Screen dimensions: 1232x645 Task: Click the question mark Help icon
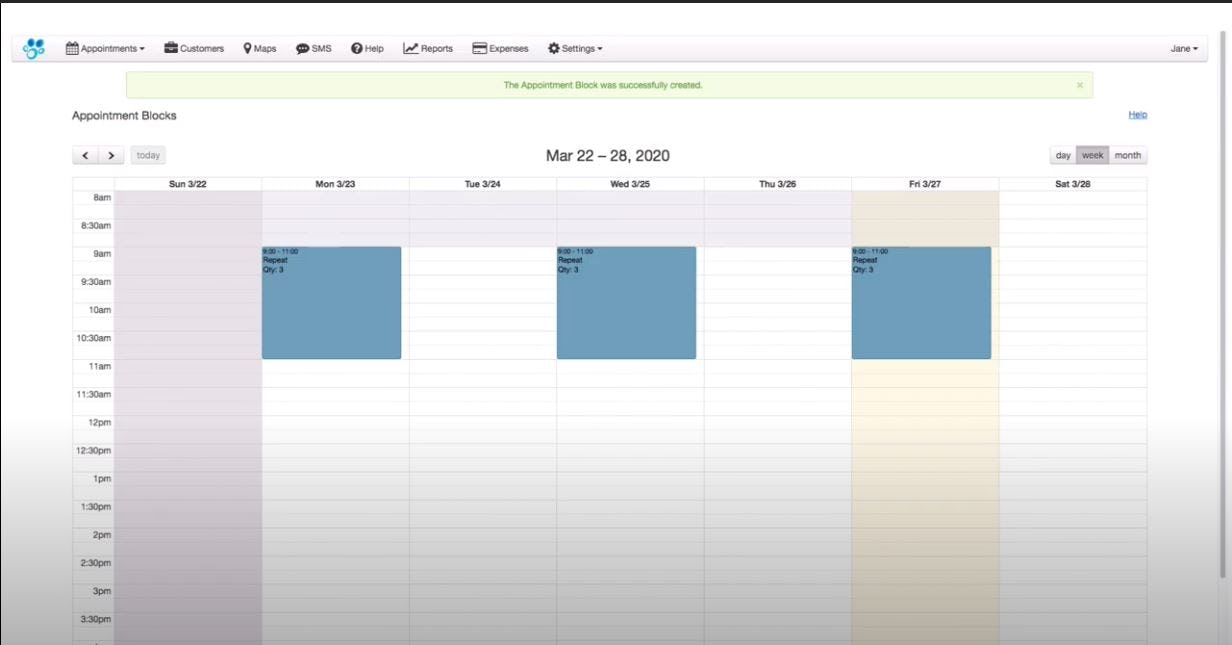point(355,47)
